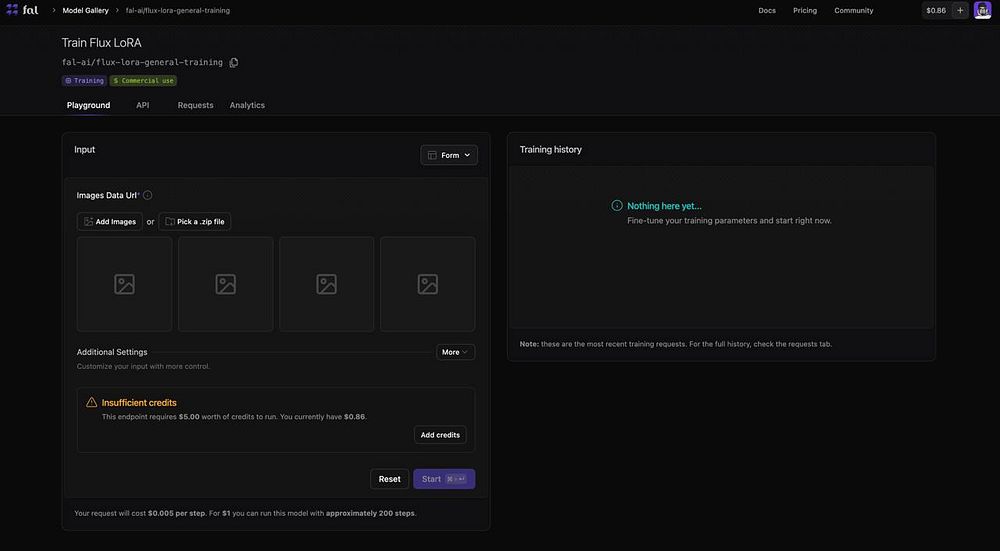Click the Nothing here yet message
Viewport: 1000px width, 551px height.
pyautogui.click(x=664, y=206)
